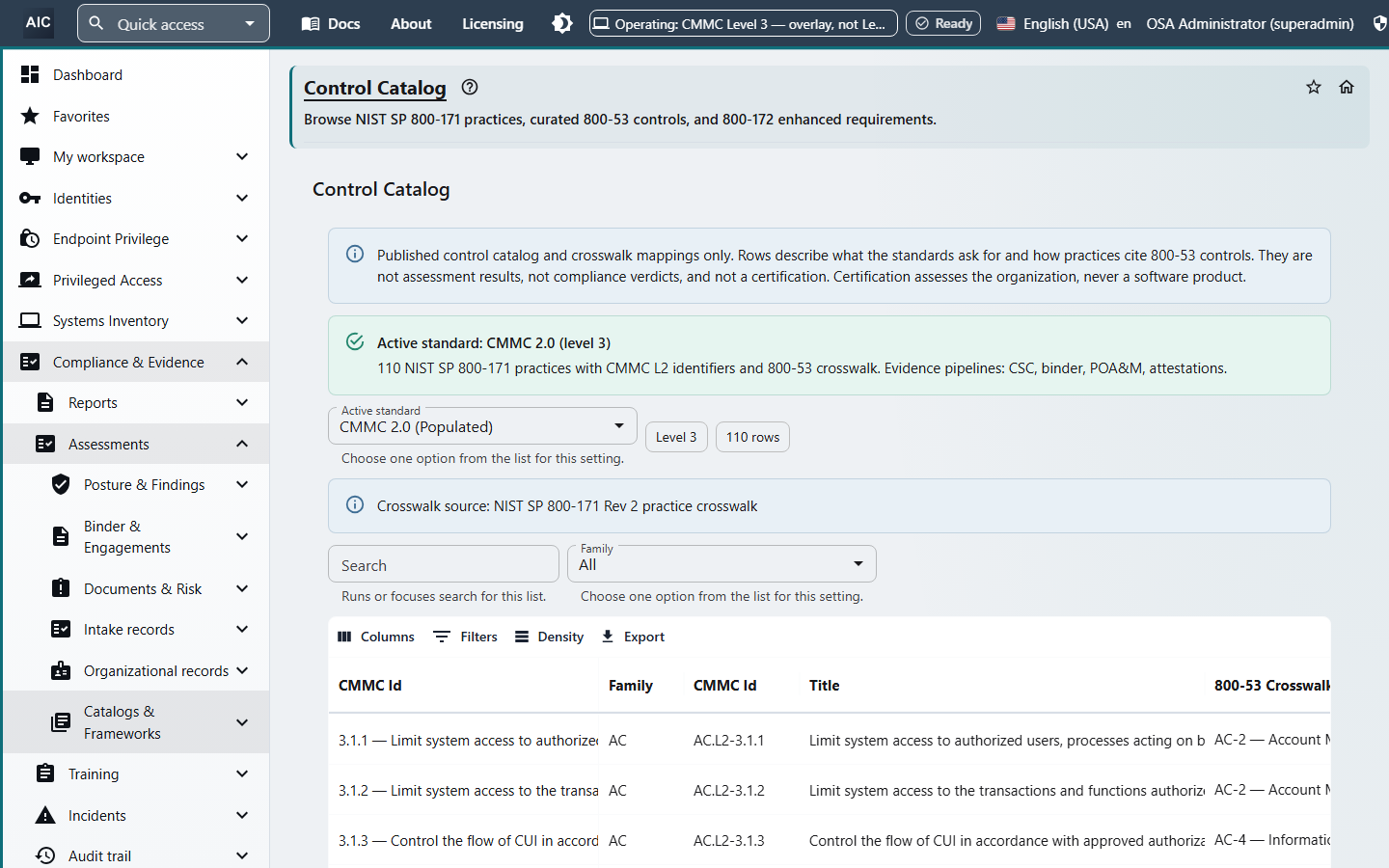Open the Dashboard sidebar item
The width and height of the screenshot is (1389, 868).
(135, 74)
